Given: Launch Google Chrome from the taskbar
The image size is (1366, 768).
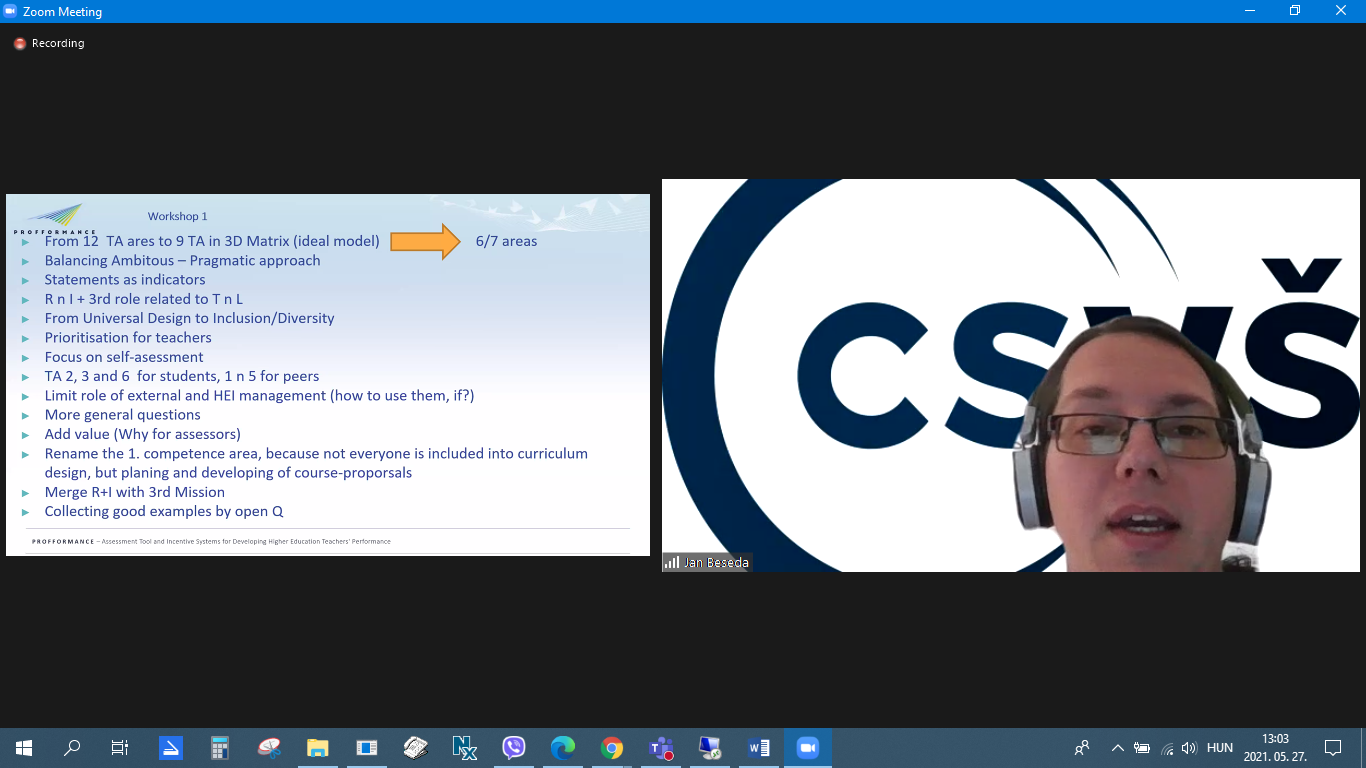Looking at the screenshot, I should (612, 748).
